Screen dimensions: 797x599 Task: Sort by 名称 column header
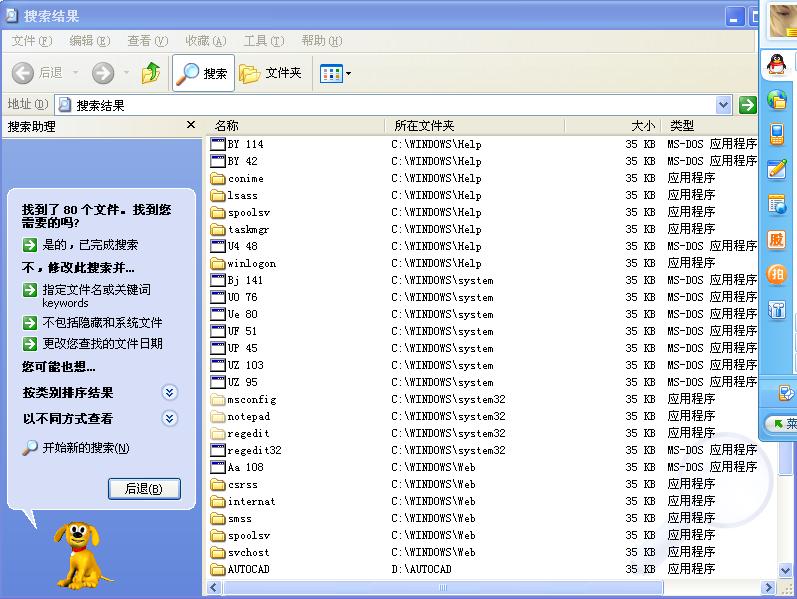point(296,126)
